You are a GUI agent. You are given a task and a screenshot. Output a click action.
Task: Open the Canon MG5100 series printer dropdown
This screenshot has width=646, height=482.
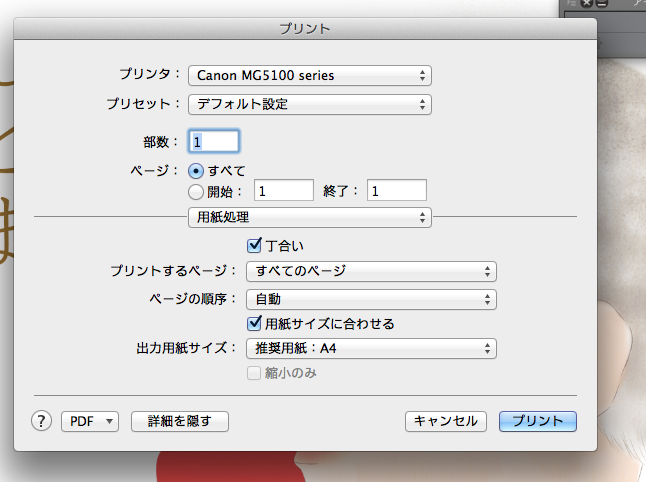pyautogui.click(x=309, y=75)
